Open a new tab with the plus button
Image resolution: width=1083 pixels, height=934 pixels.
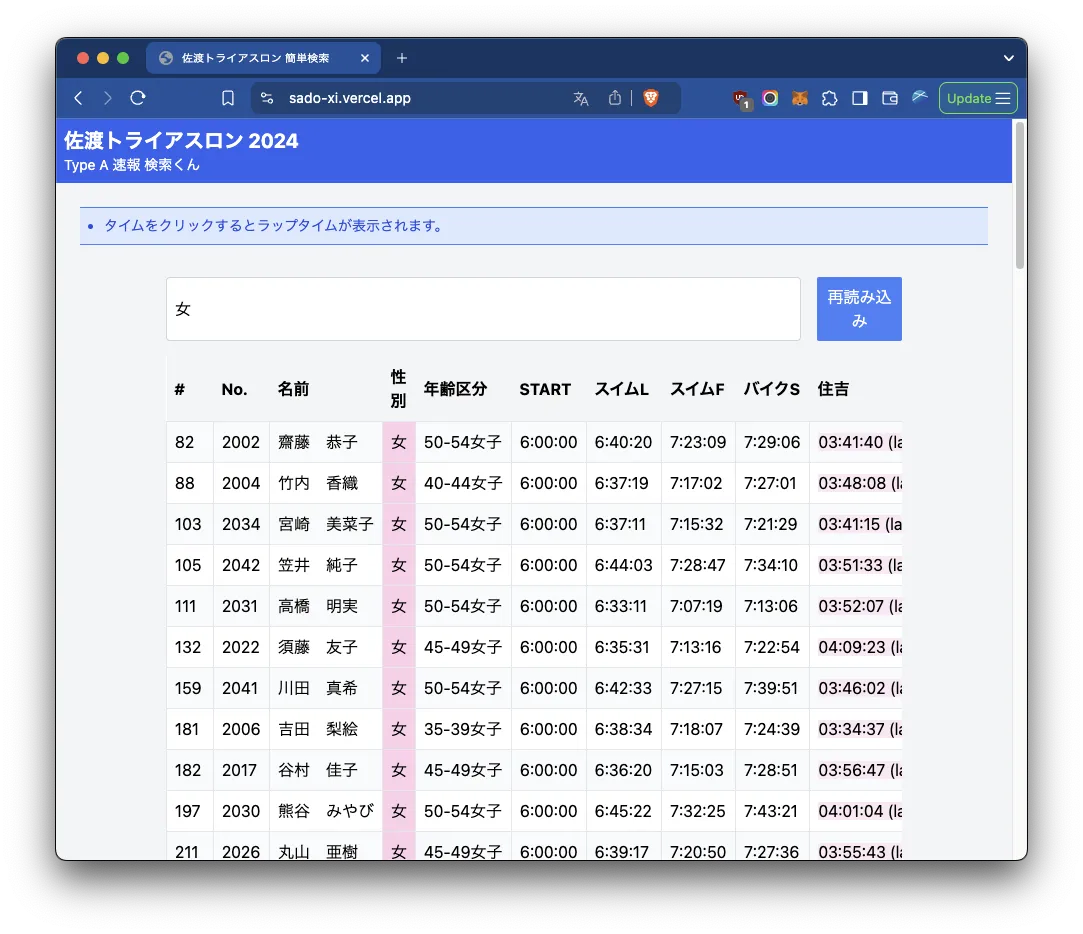(x=402, y=58)
